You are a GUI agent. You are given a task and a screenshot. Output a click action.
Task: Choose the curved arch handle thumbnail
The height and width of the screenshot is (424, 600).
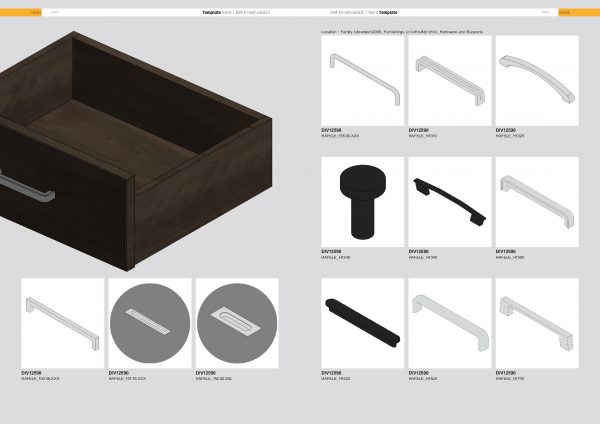pyautogui.click(x=536, y=80)
